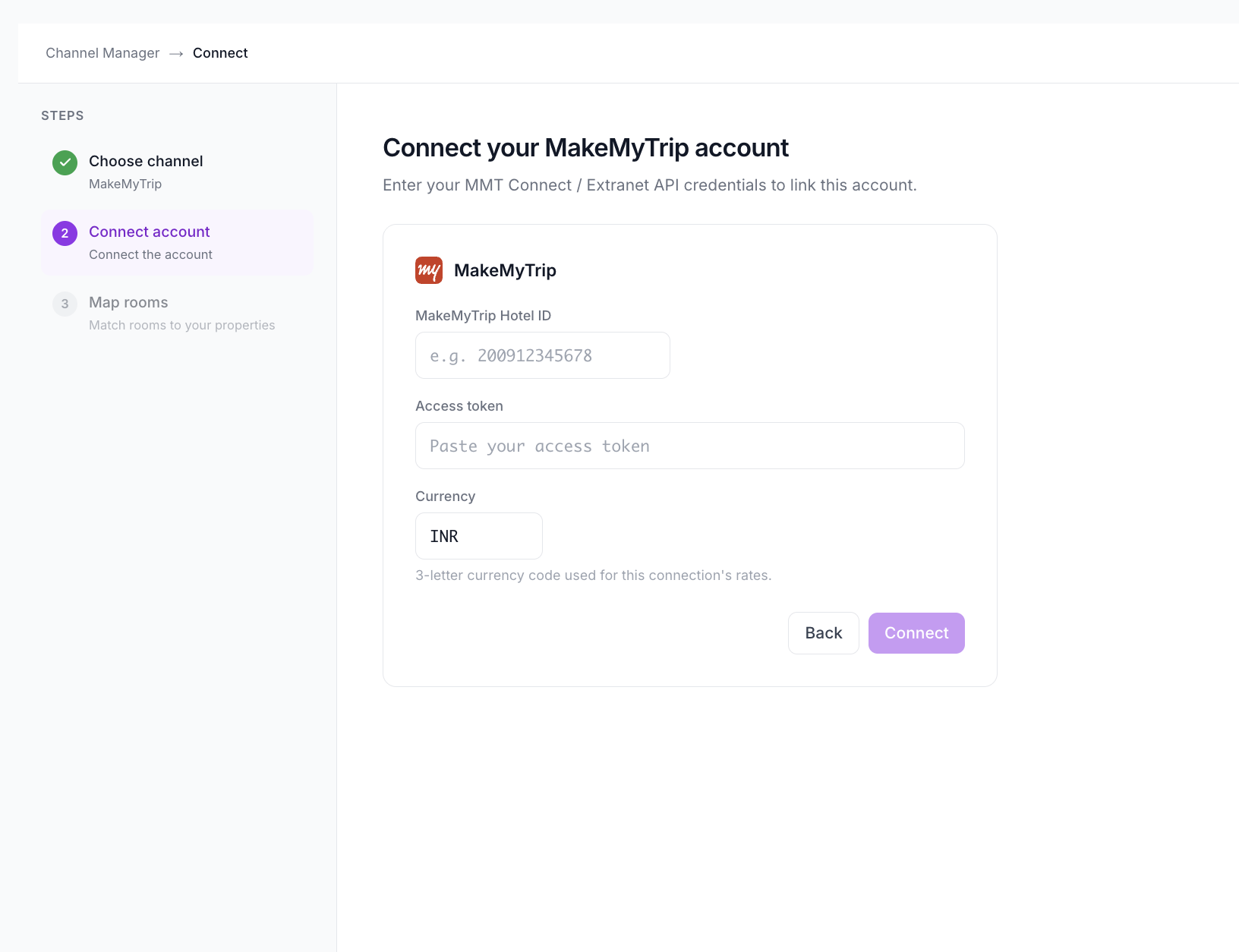Click the Currency label
1239x952 pixels.
(446, 496)
